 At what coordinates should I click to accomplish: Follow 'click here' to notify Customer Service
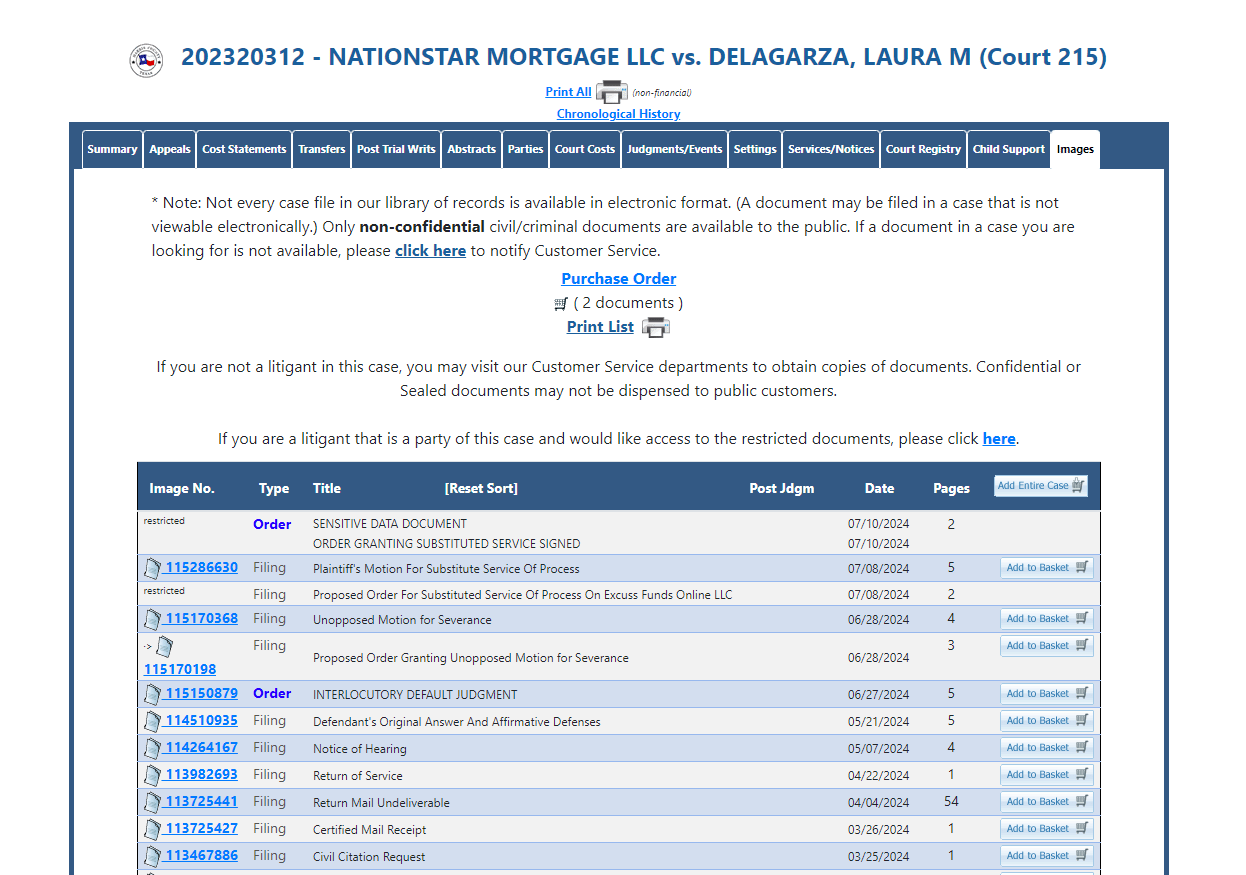click(x=430, y=251)
